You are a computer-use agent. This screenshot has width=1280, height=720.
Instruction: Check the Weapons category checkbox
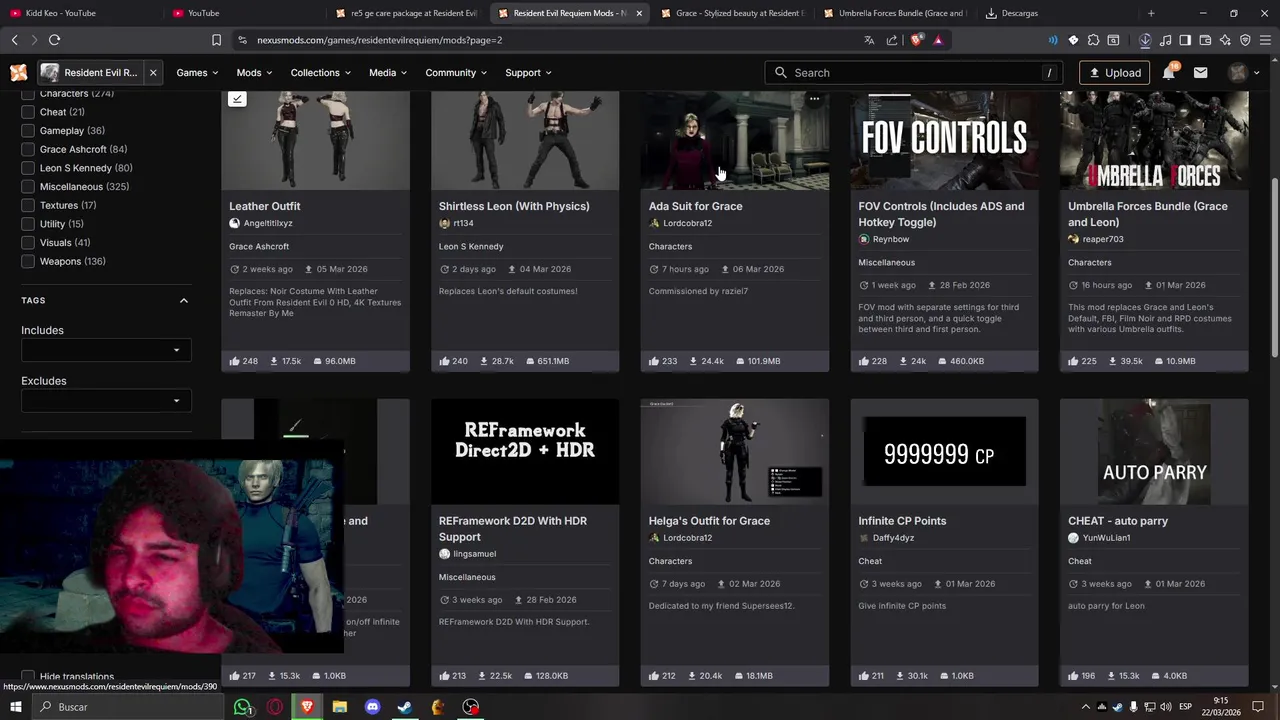click(28, 261)
